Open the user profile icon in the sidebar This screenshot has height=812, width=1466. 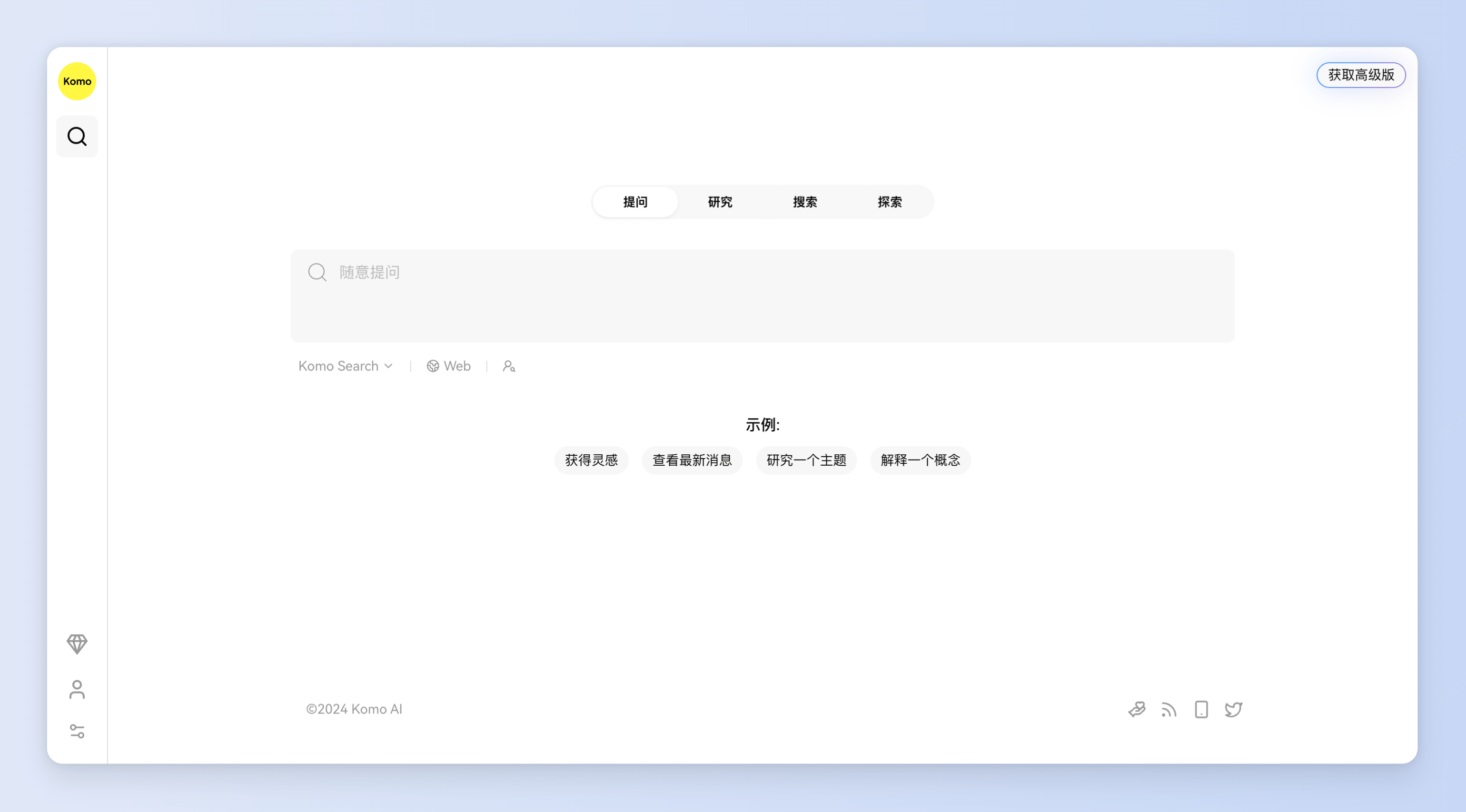pos(77,689)
